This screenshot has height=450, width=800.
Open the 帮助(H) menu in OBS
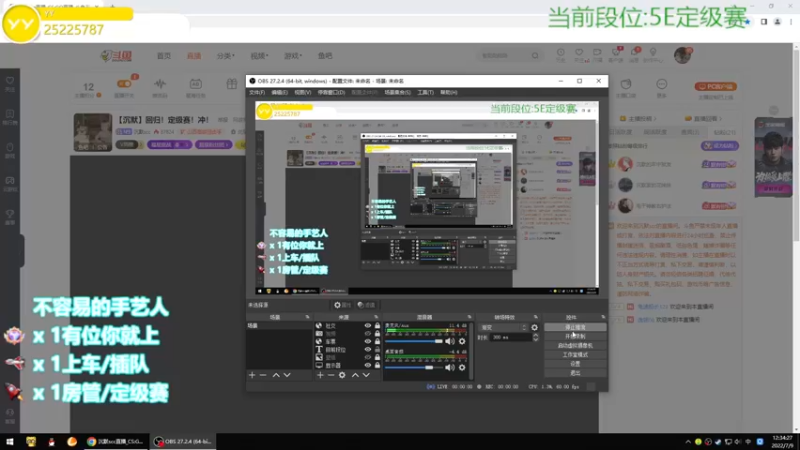[x=448, y=92]
